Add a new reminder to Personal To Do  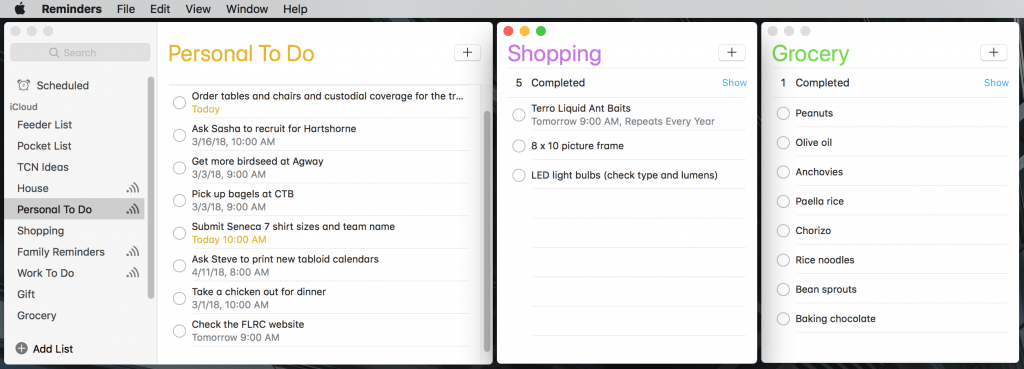[x=467, y=53]
